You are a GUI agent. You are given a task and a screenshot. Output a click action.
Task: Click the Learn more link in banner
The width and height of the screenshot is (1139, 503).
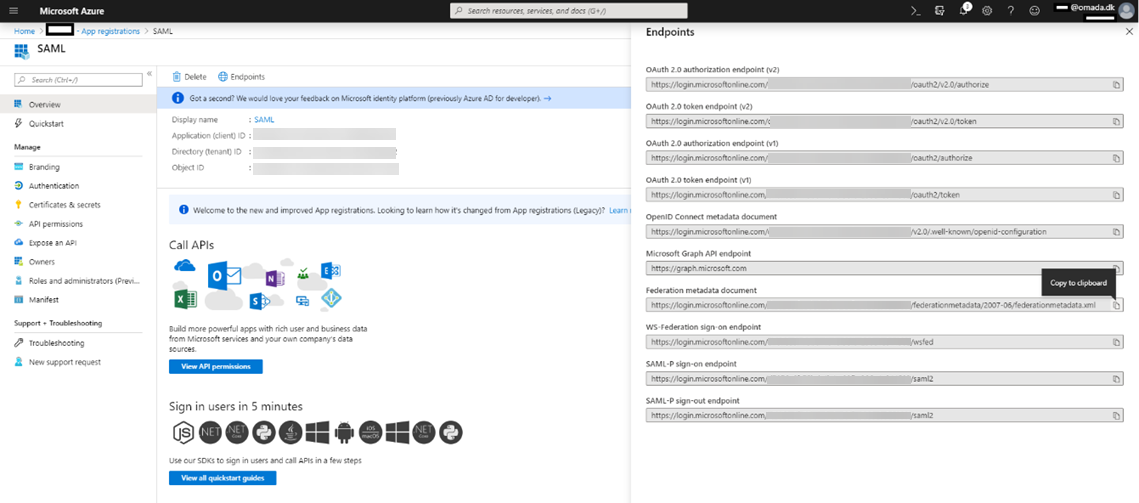click(x=620, y=210)
